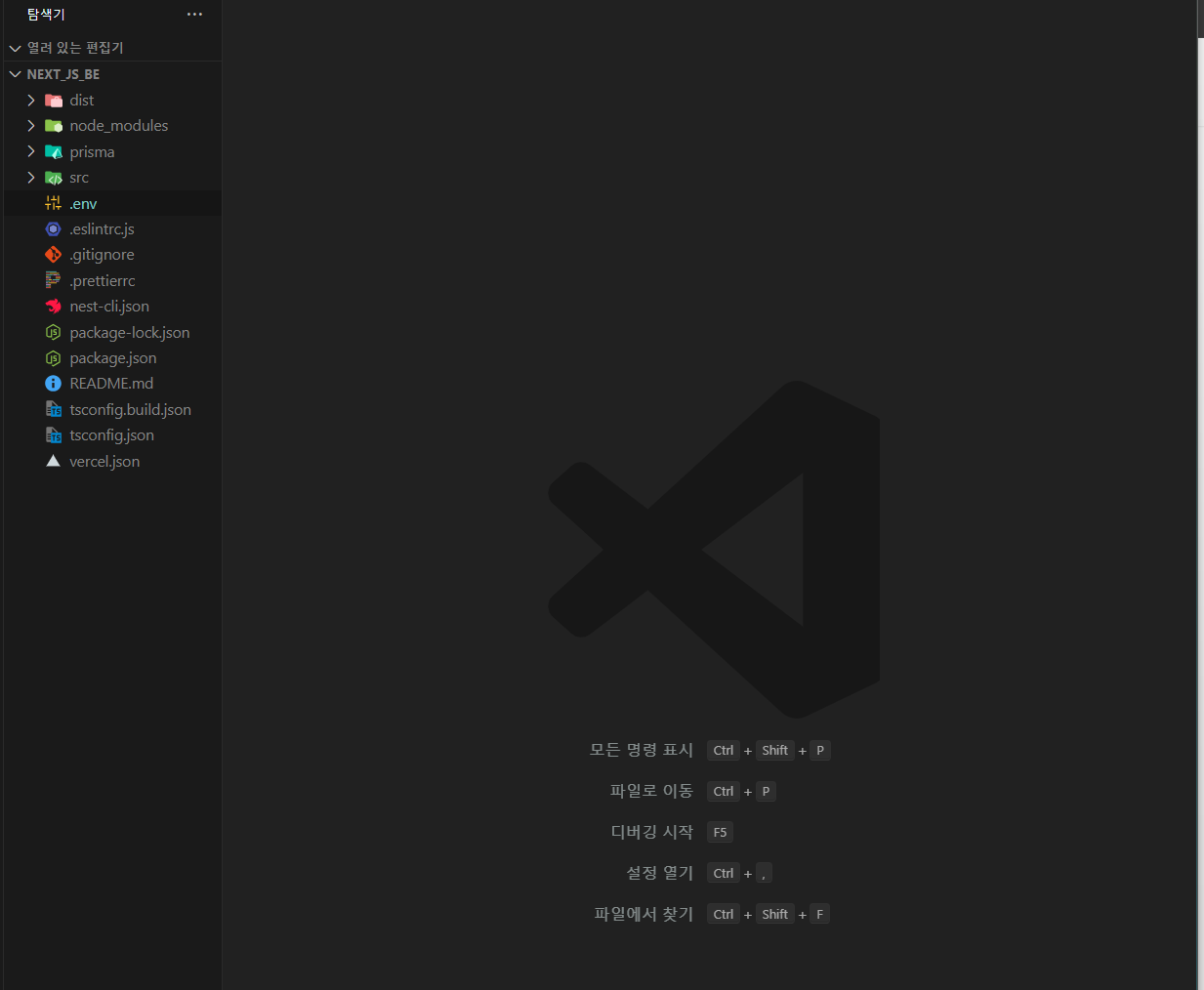Click the 모든 명령 표시 shortcut label
This screenshot has width=1204, height=990.
pos(641,750)
